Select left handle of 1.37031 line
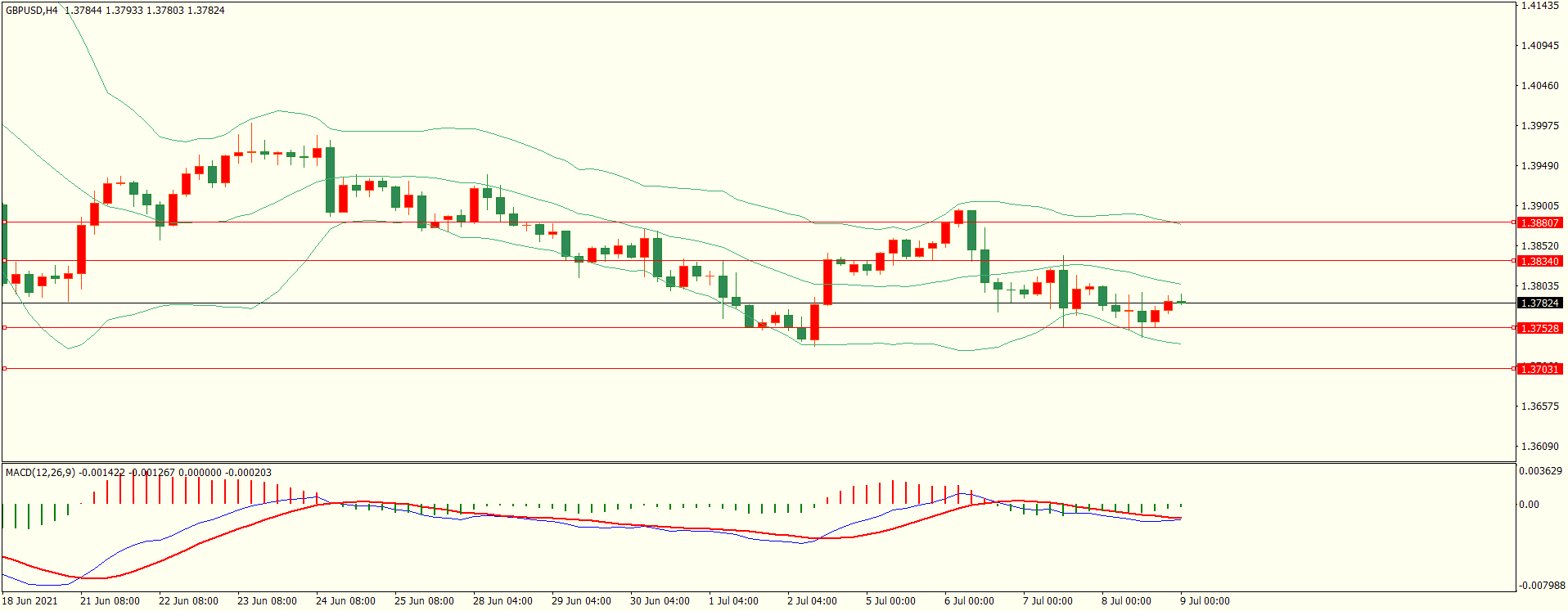The width and height of the screenshot is (1568, 611). tap(4, 369)
